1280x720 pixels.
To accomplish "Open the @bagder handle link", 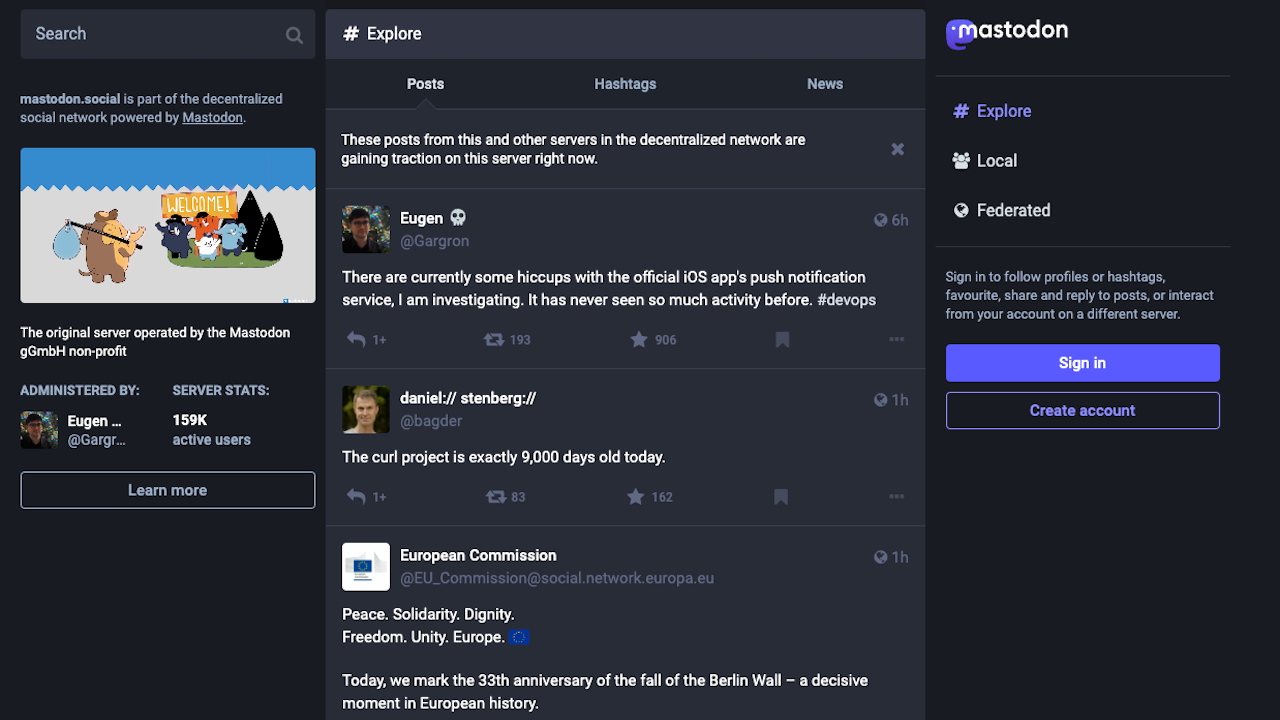I will coord(431,421).
